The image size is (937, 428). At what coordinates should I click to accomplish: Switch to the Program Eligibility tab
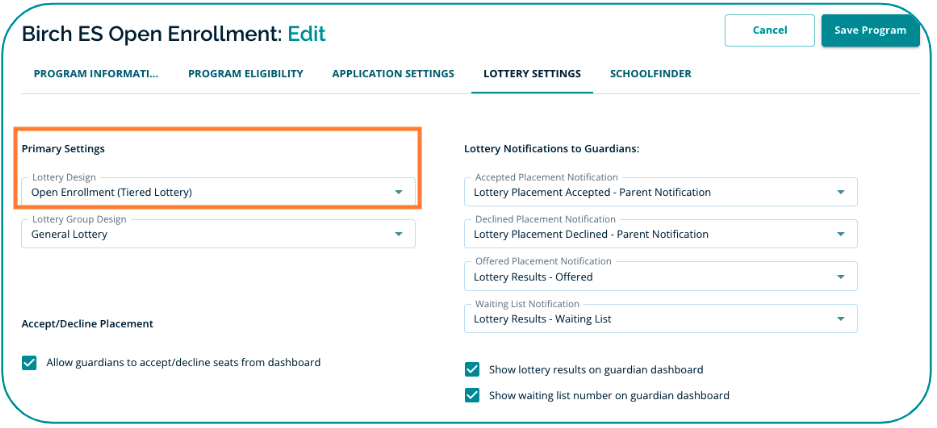(245, 74)
